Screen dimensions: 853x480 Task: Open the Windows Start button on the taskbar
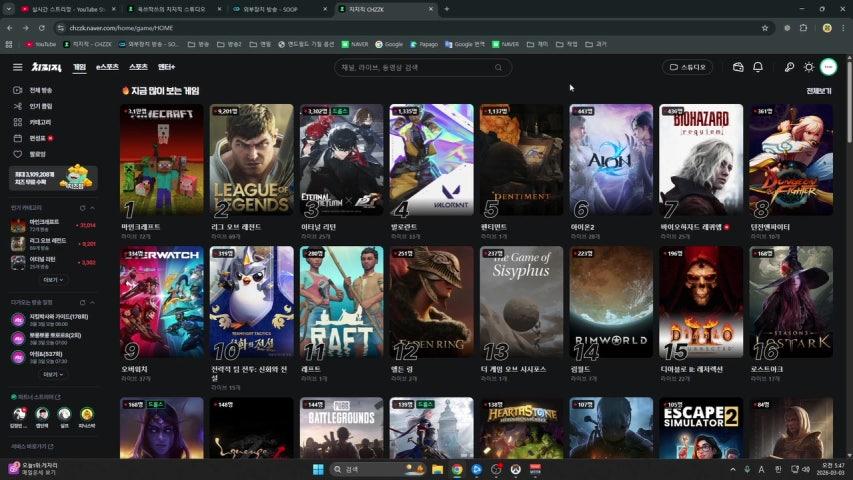[318, 469]
